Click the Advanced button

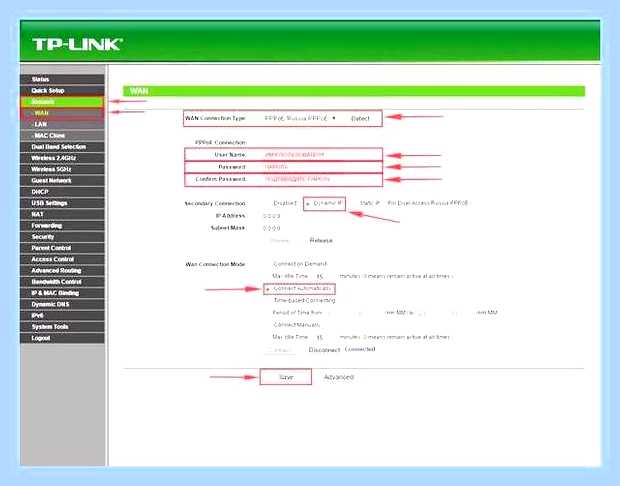pyautogui.click(x=339, y=377)
